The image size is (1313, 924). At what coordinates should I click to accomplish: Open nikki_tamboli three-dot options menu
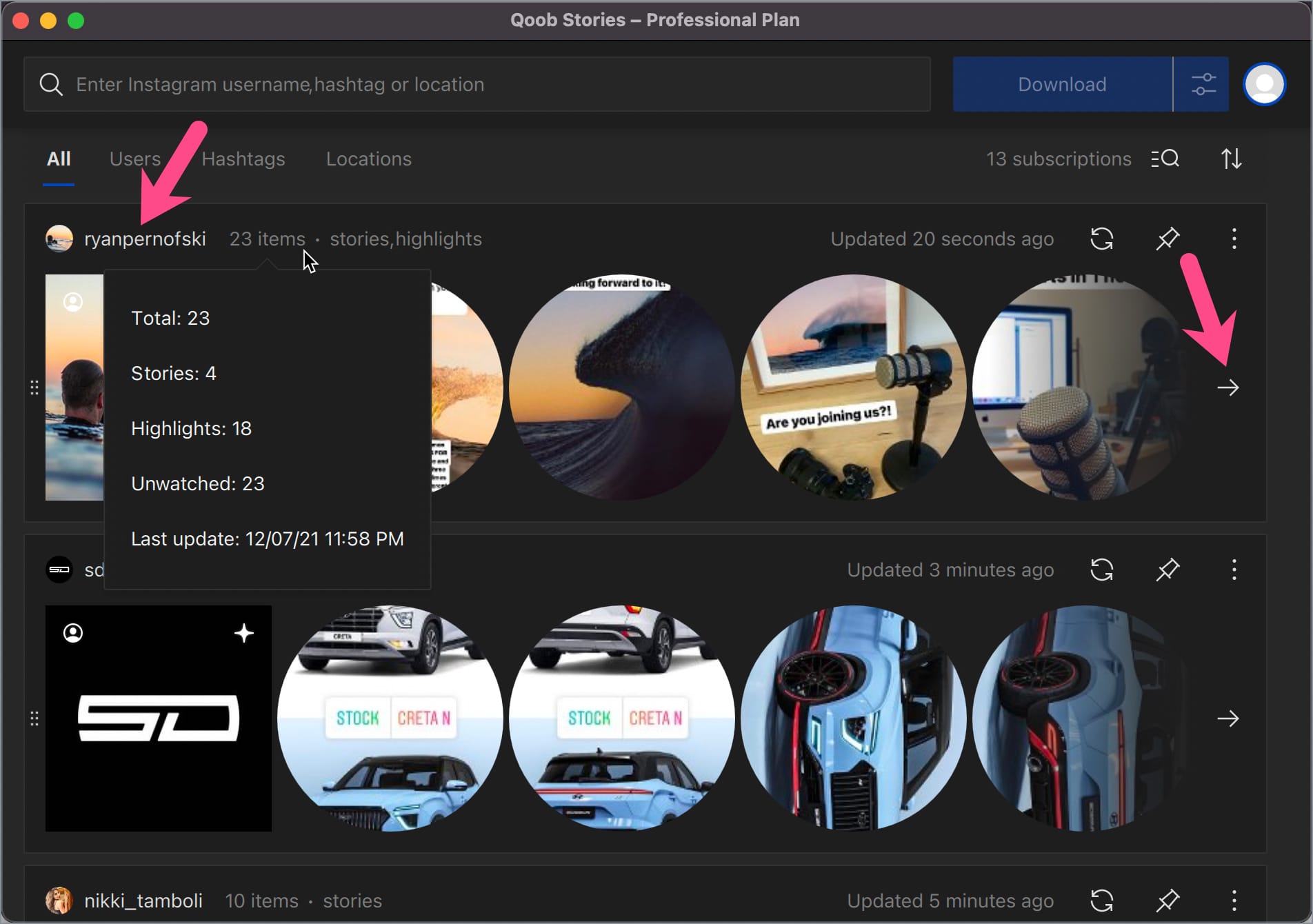tap(1234, 901)
